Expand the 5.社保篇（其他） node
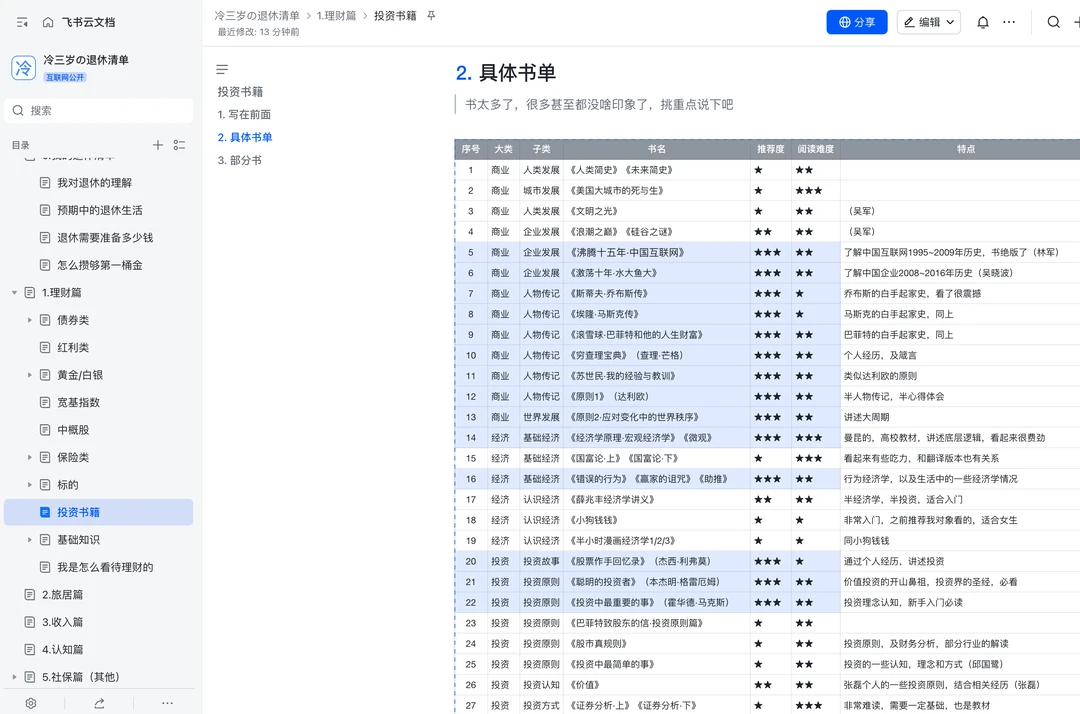Viewport: 1080px width, 714px height. point(14,677)
